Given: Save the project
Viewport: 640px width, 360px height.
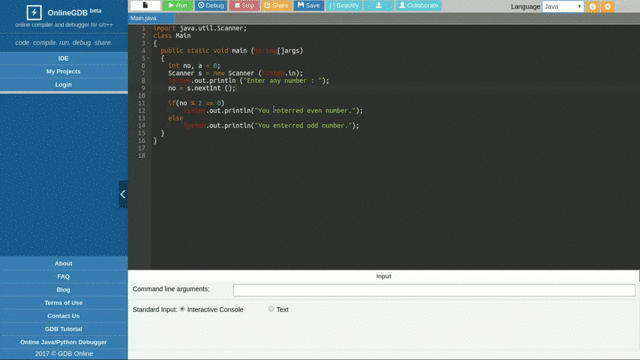Looking at the screenshot, I should coord(309,5).
